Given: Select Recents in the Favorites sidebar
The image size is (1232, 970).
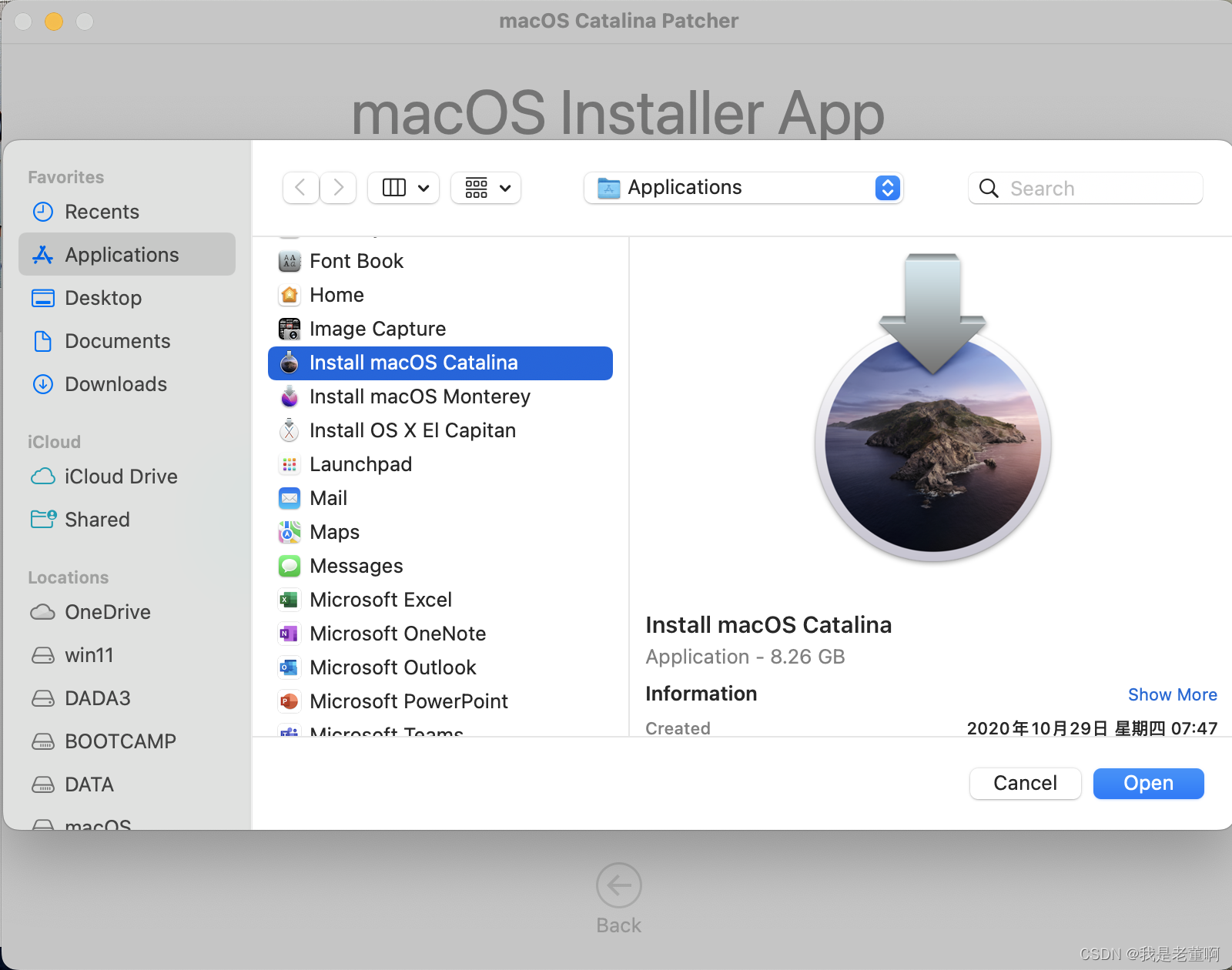Looking at the screenshot, I should (x=127, y=212).
